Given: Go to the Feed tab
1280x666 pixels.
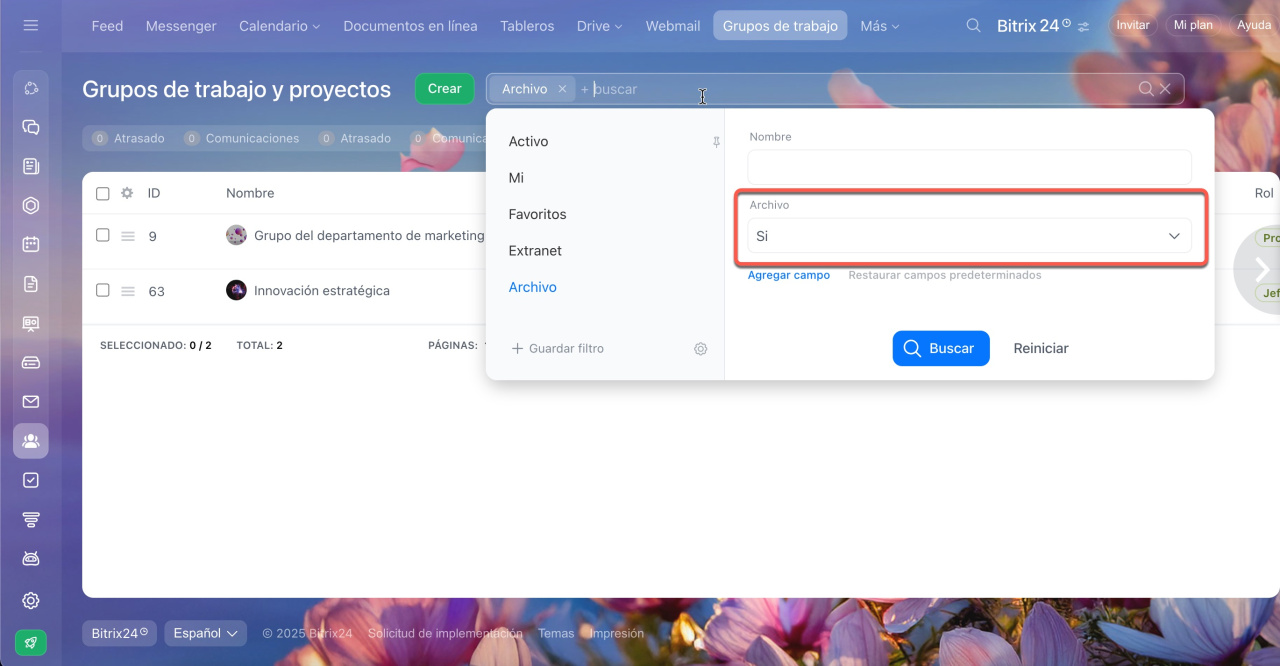Looking at the screenshot, I should tap(107, 26).
